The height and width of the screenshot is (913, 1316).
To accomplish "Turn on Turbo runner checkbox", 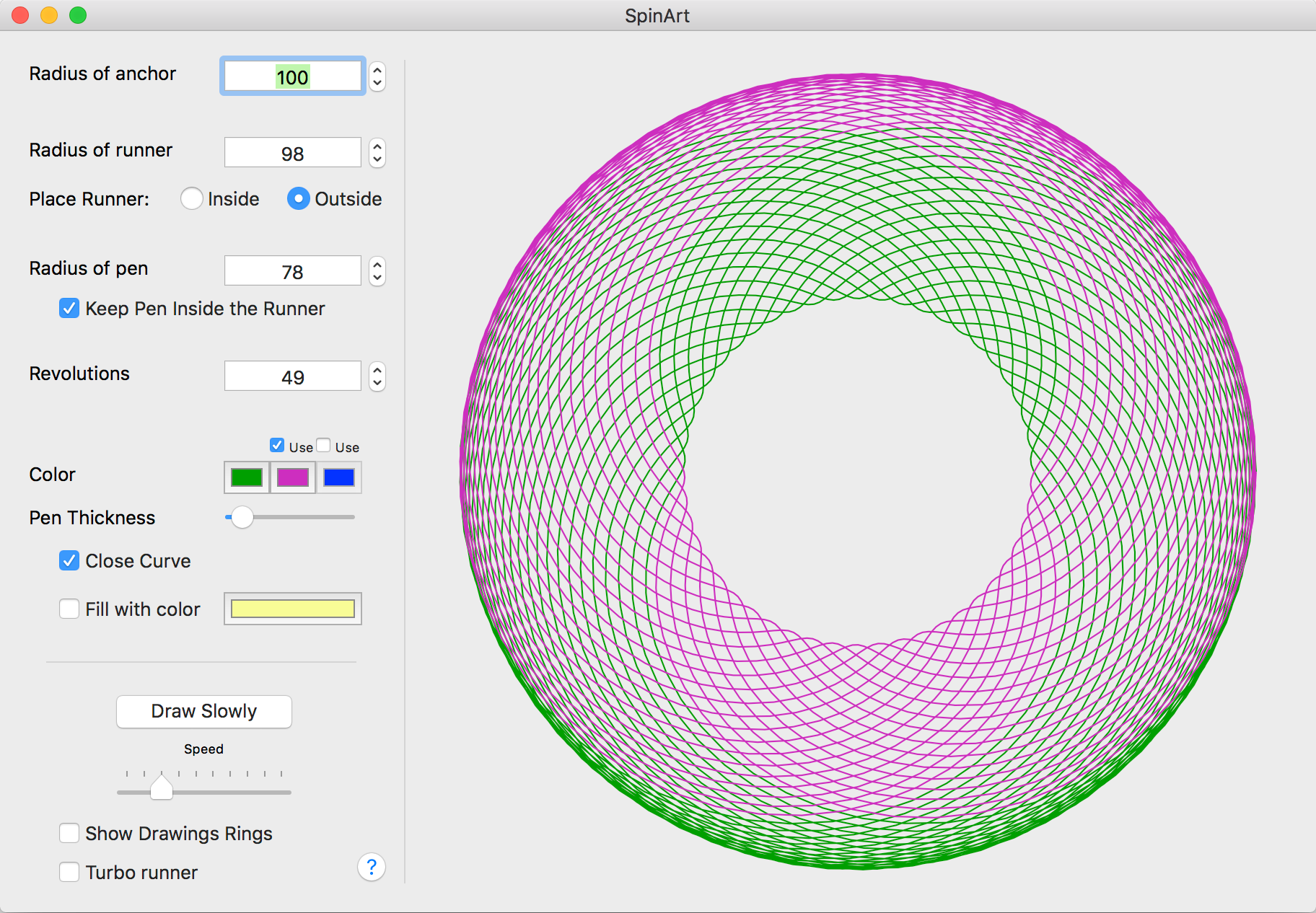I will [69, 873].
